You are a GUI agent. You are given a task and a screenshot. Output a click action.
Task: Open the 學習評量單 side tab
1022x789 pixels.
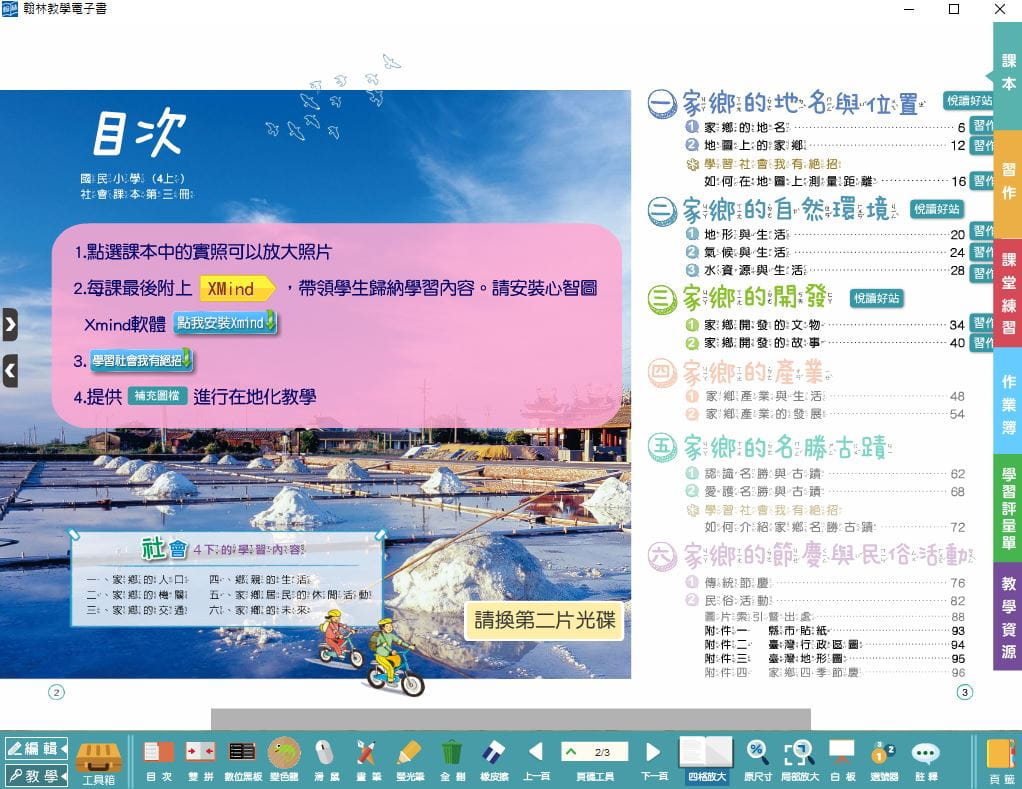(1008, 508)
